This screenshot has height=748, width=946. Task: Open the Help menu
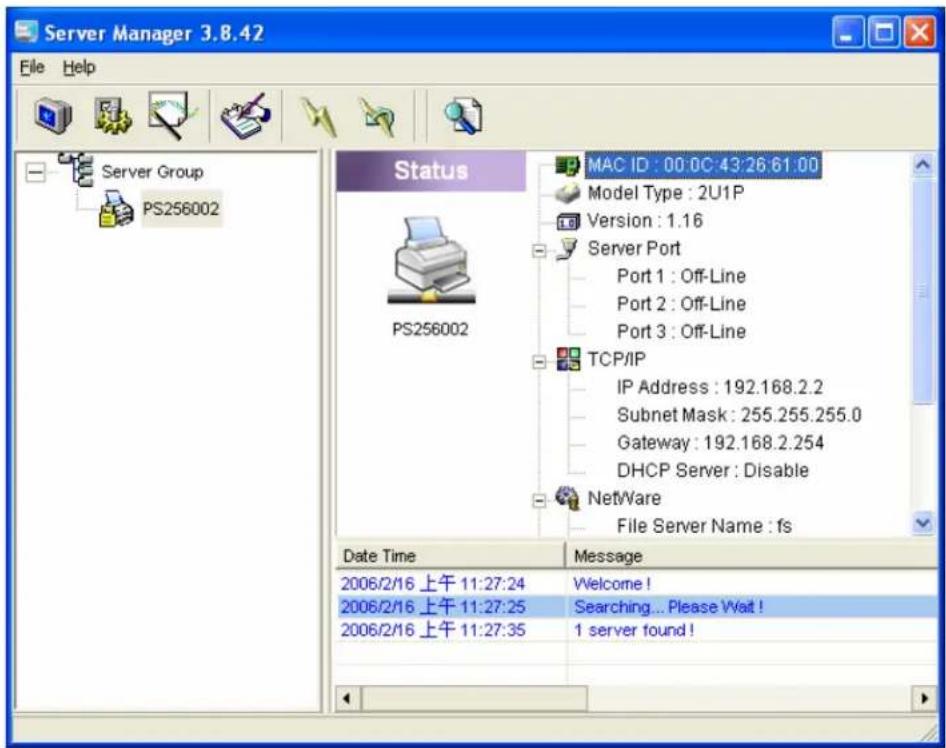click(x=79, y=67)
